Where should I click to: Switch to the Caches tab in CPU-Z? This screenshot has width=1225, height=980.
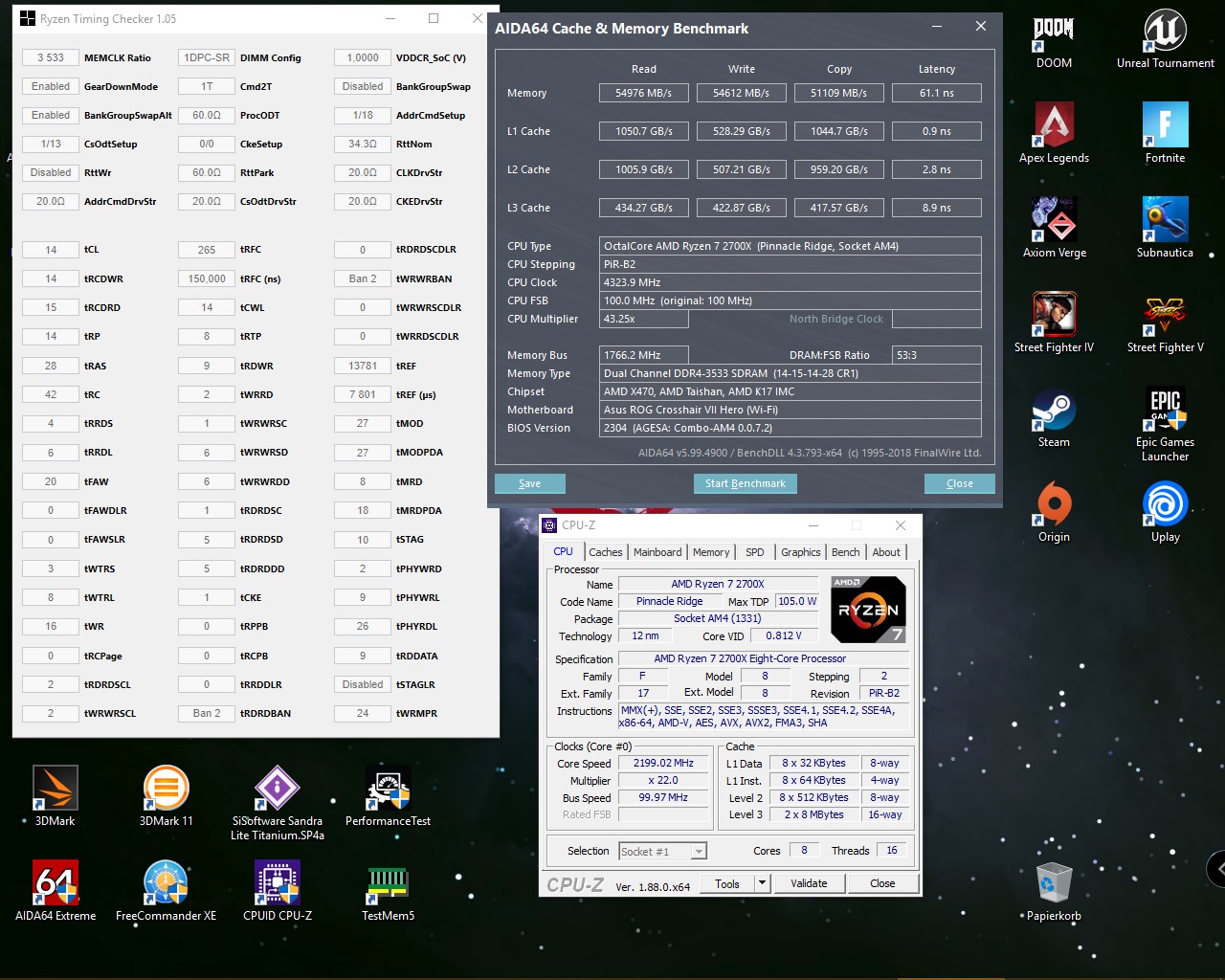click(x=606, y=552)
